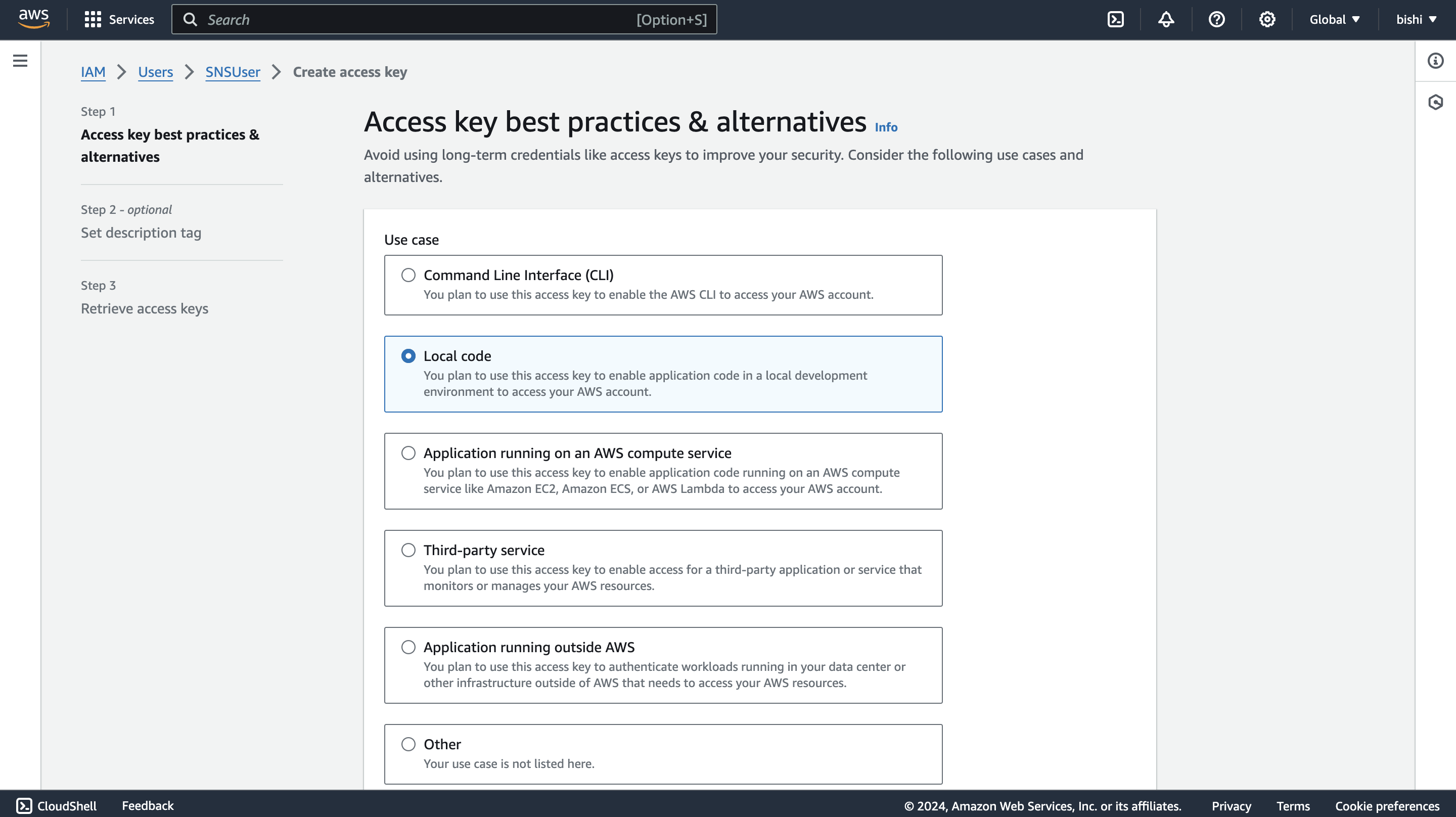Click the SNSUser breadcrumb item
The width and height of the screenshot is (1456, 817).
tap(232, 71)
